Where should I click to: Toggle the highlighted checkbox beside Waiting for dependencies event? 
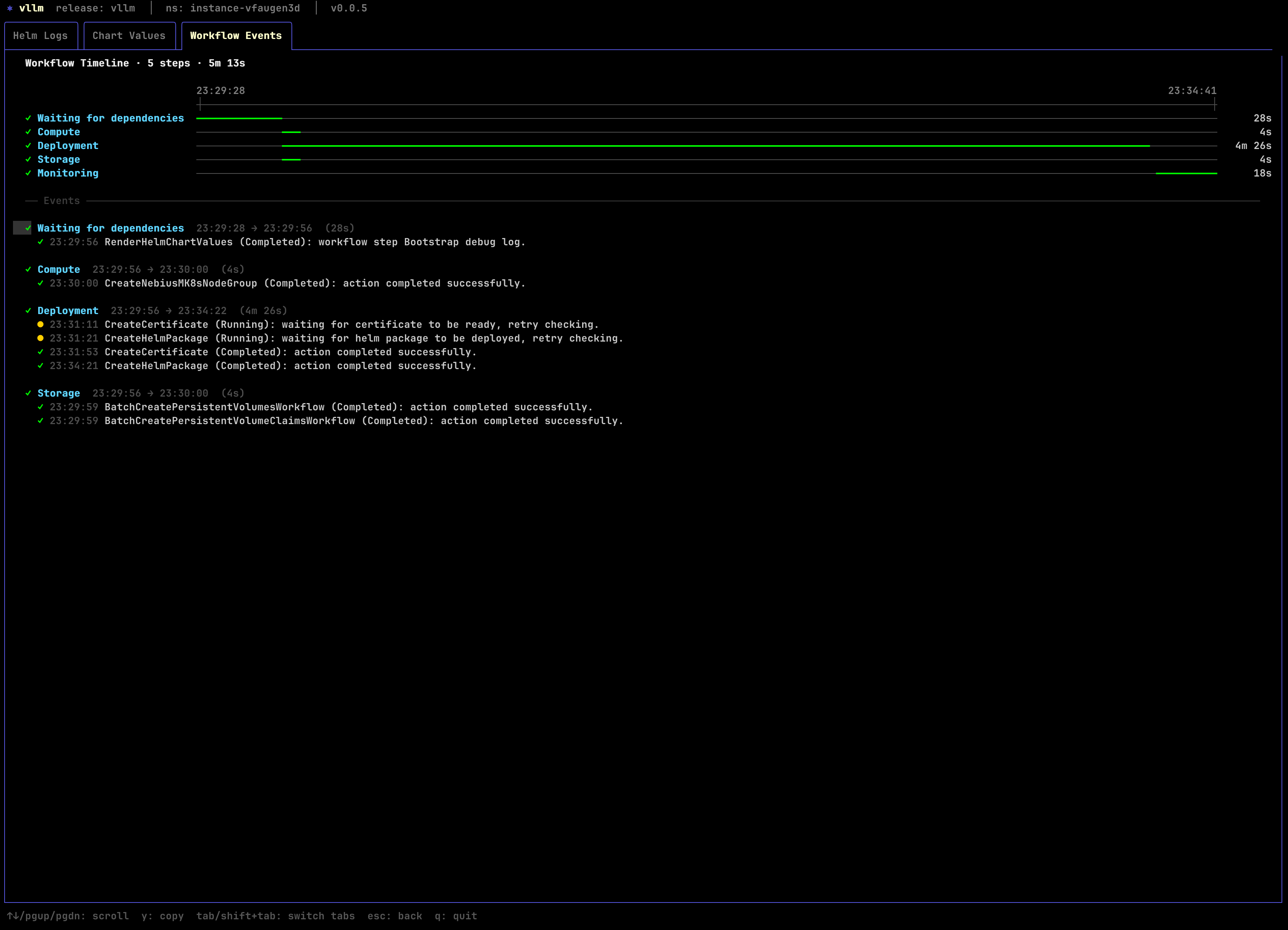coord(22,228)
